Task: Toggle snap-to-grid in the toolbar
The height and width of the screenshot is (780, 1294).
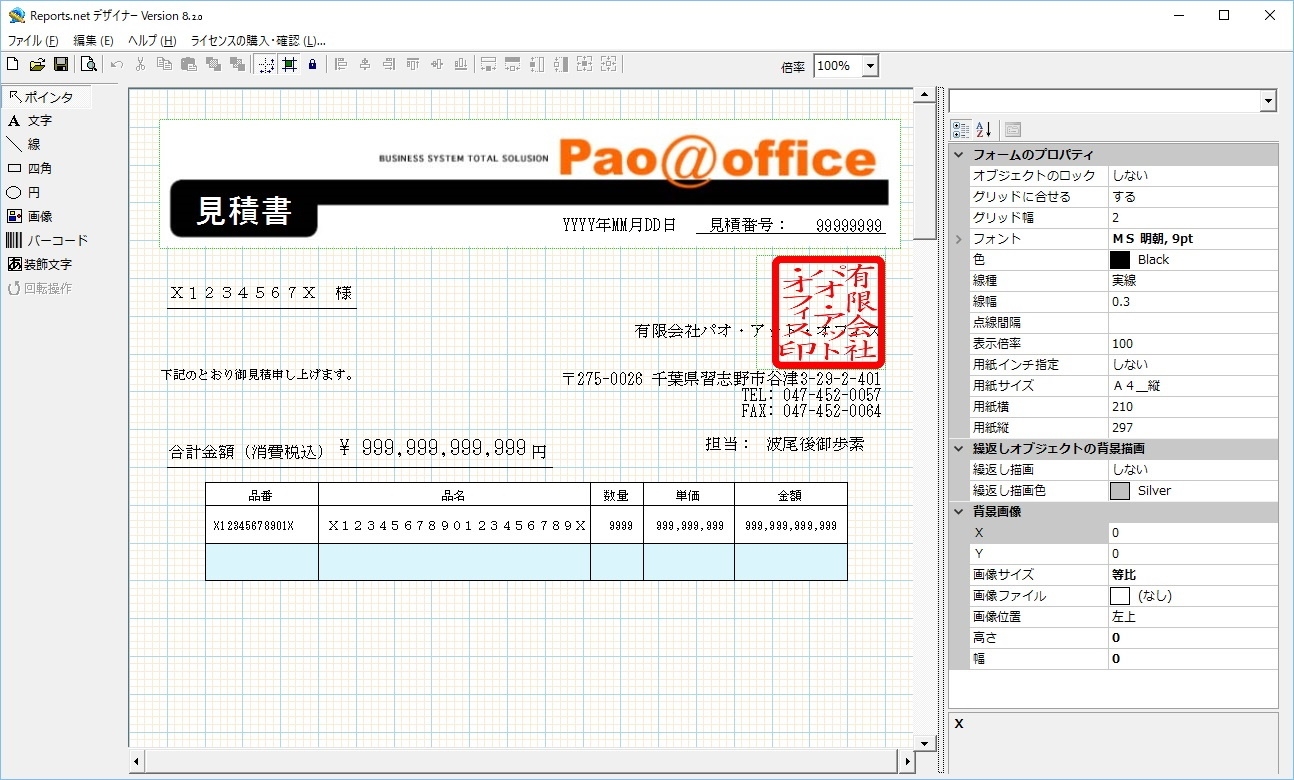Action: (264, 64)
